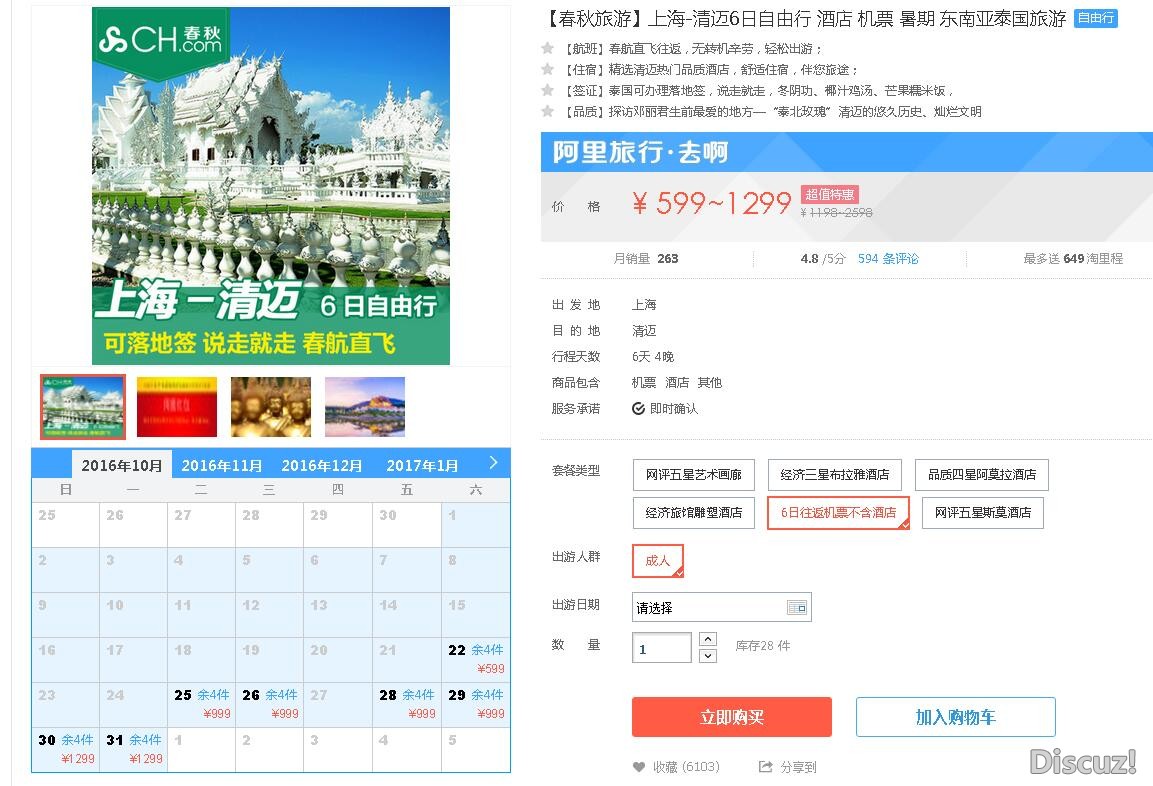Click the ¥599~1299 price text

(x=711, y=204)
